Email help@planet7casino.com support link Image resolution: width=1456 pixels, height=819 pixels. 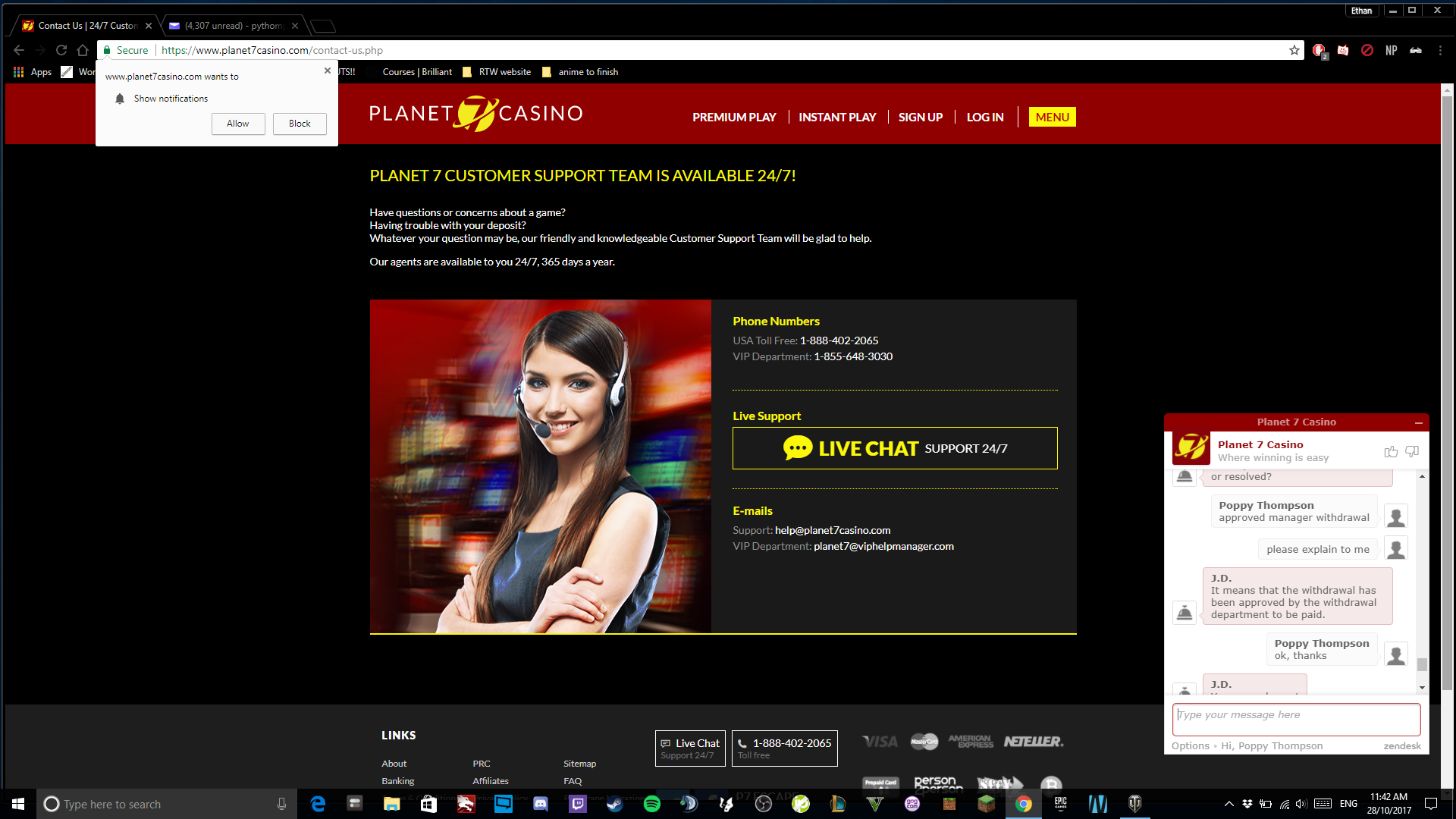coord(833,530)
